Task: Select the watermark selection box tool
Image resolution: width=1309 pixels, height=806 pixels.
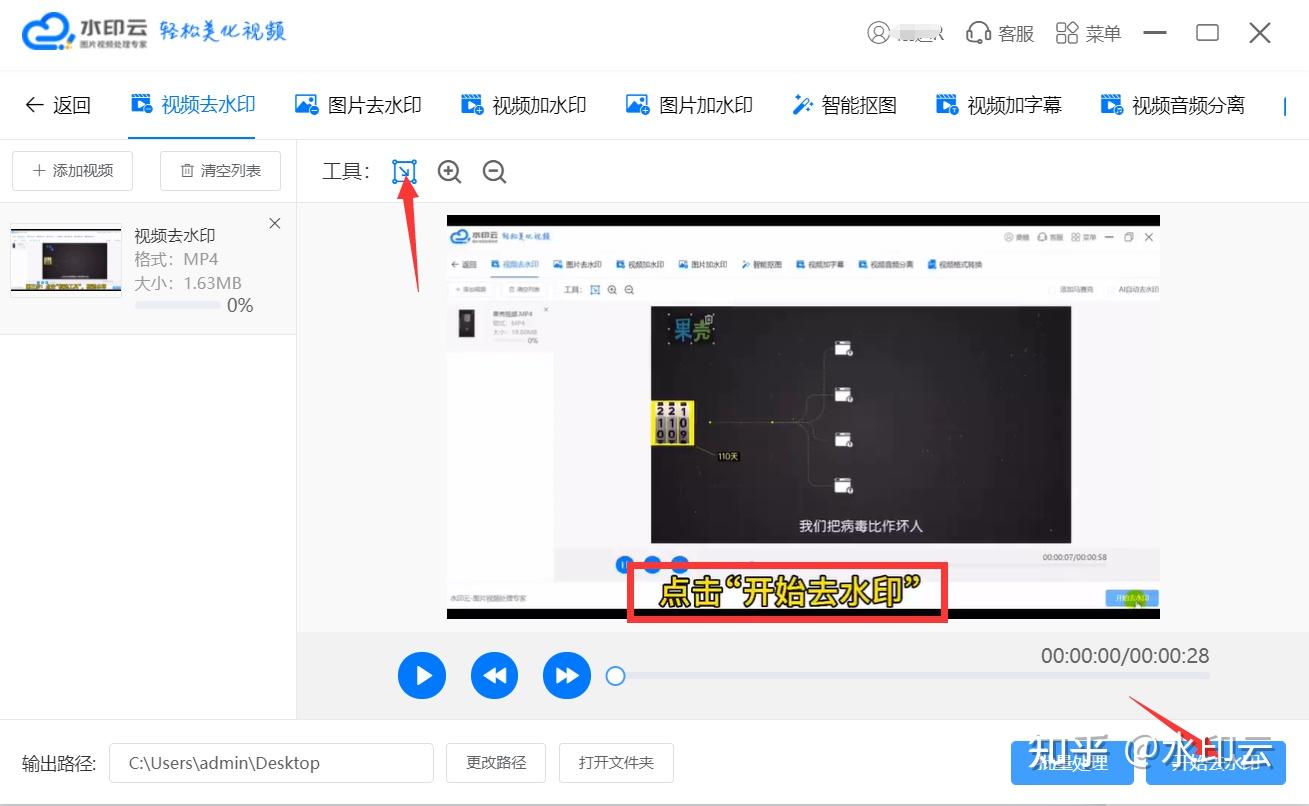Action: [x=404, y=171]
